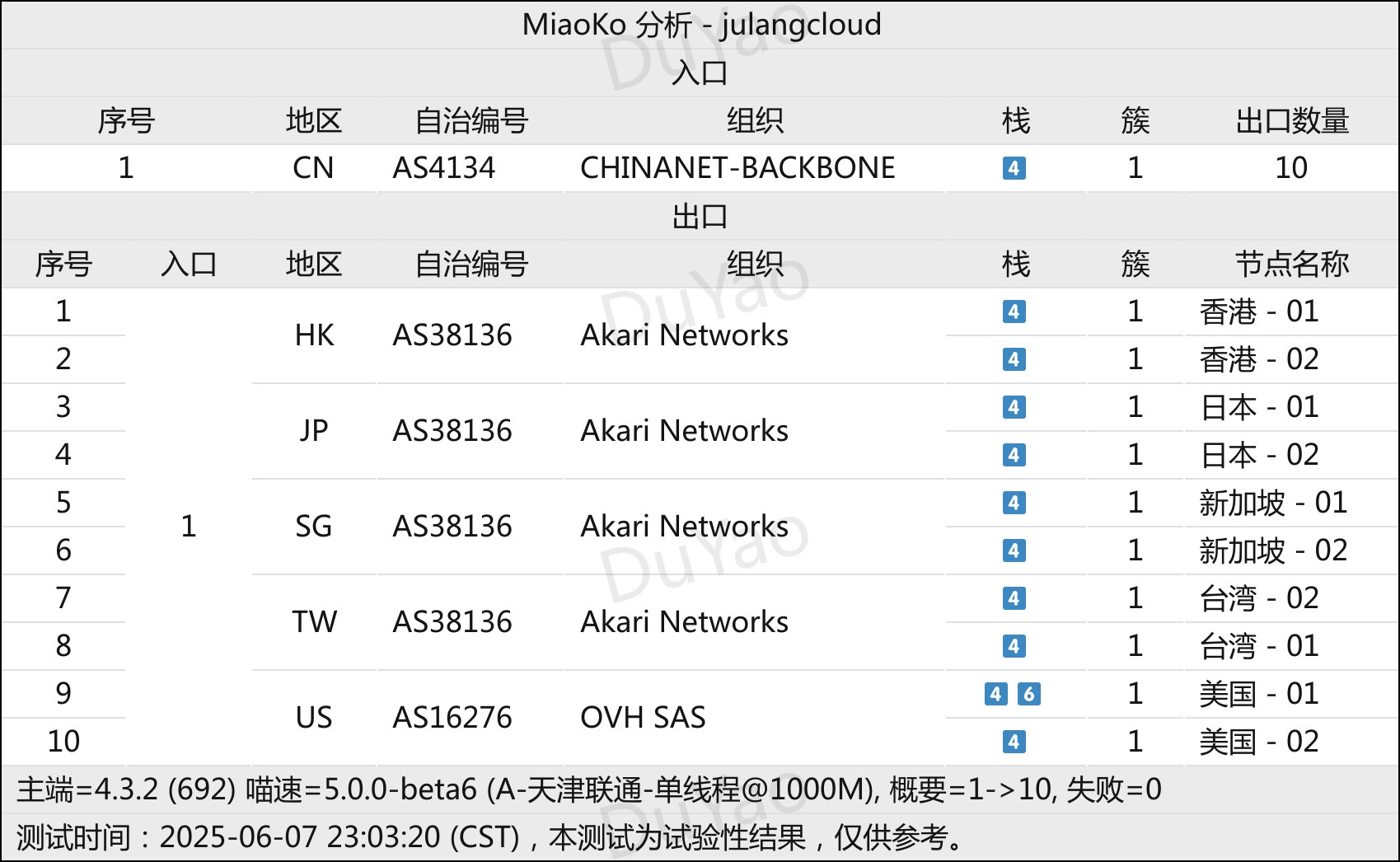
Task: Select the 出口 section heading
Action: [700, 217]
